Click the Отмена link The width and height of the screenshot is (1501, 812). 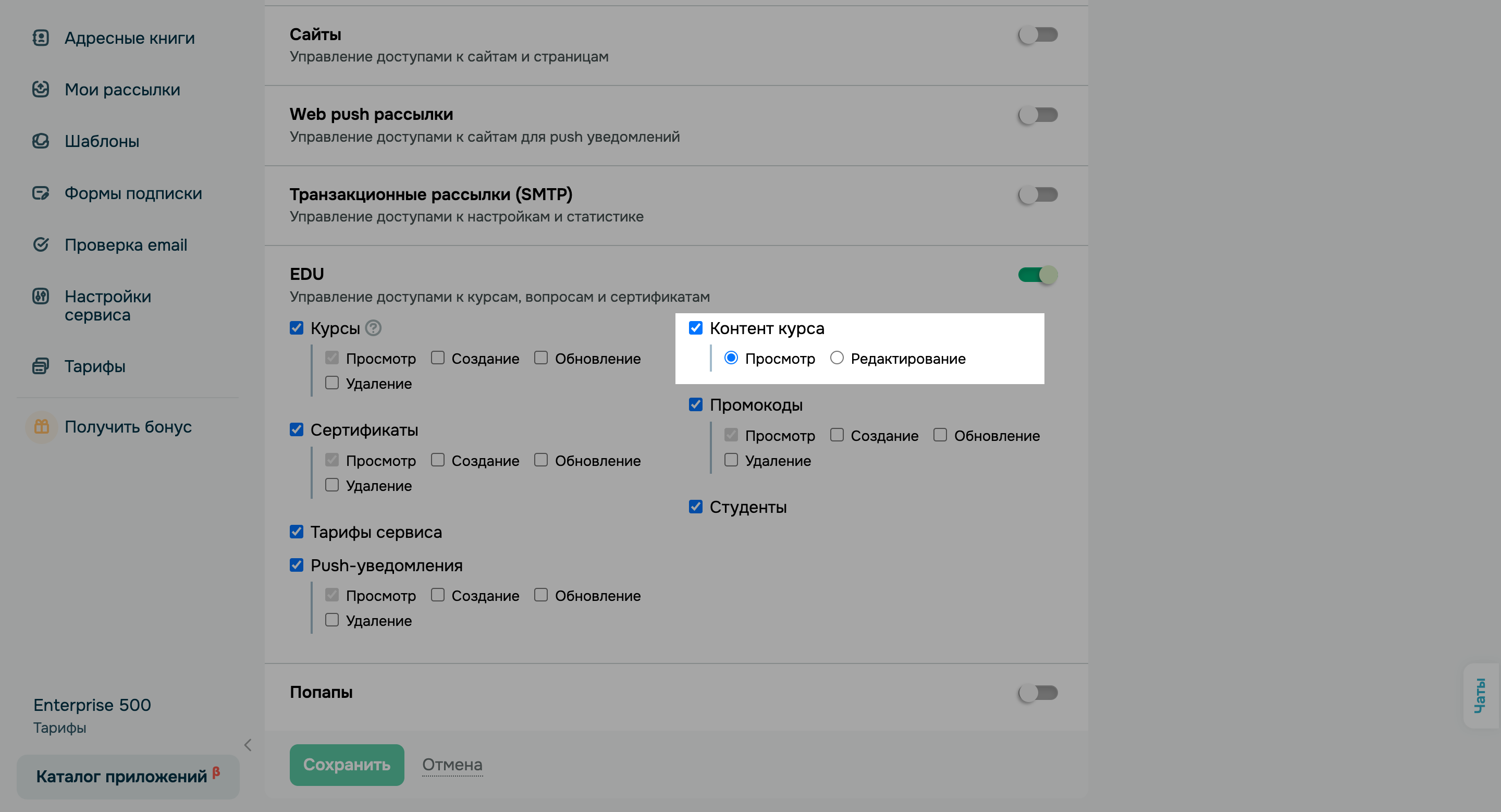452,764
